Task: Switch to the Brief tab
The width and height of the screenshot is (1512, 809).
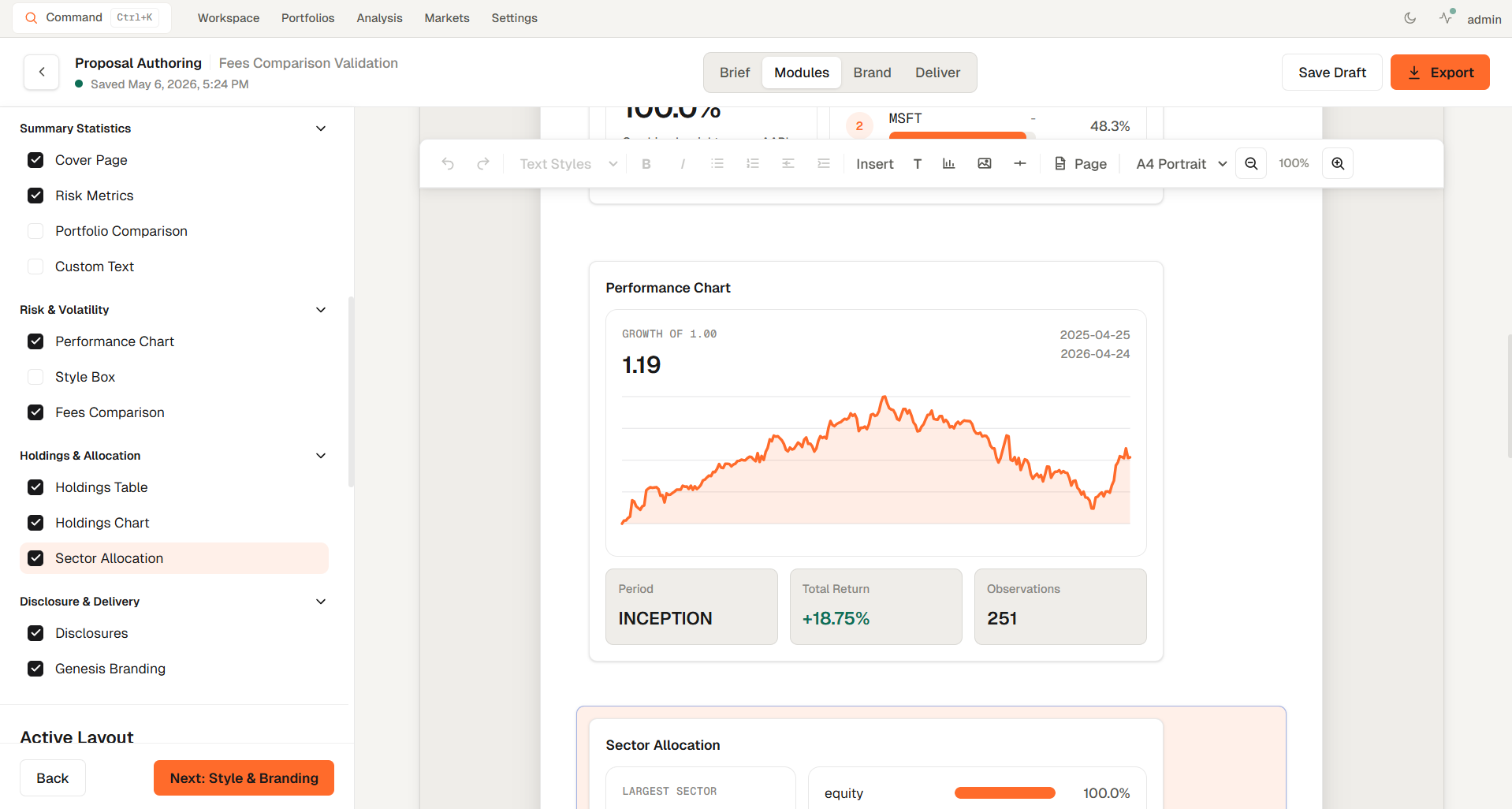Action: click(x=735, y=73)
